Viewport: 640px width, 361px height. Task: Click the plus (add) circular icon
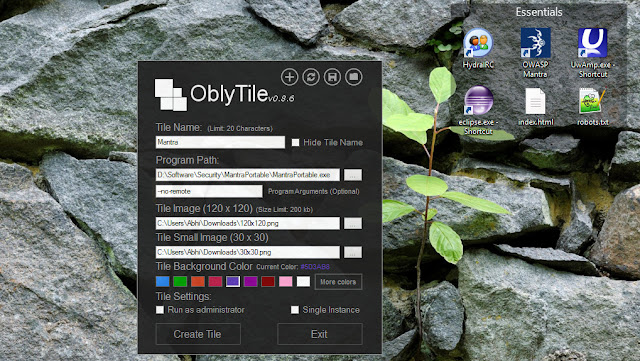(289, 77)
